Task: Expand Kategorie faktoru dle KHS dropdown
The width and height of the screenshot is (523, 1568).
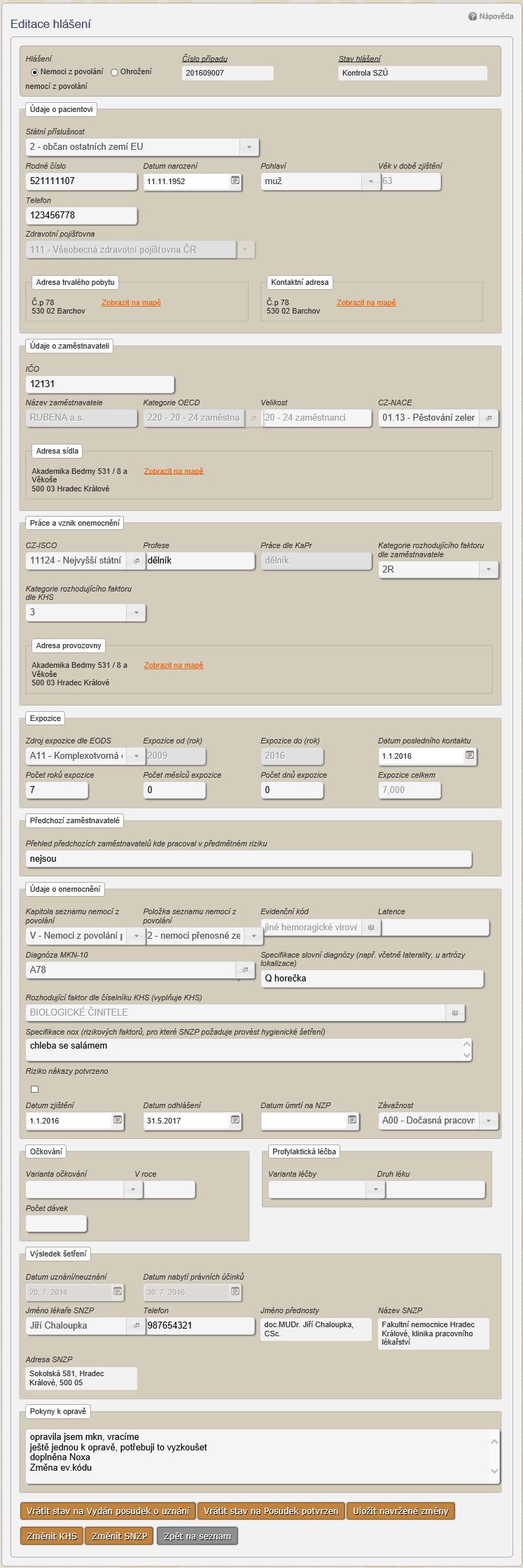Action: coord(137,612)
